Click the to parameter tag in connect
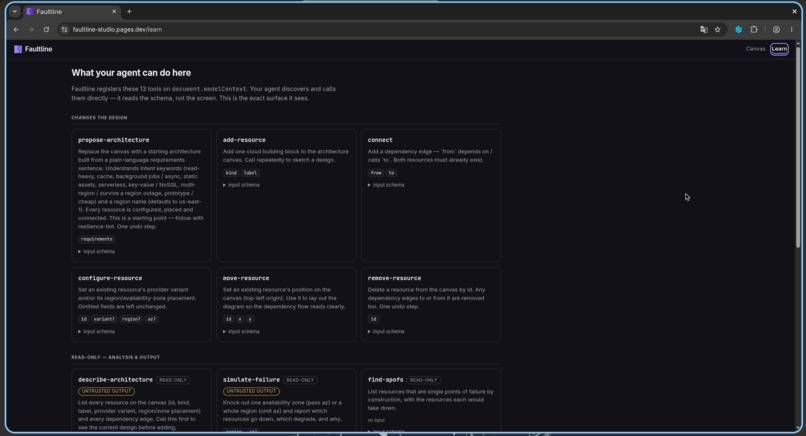The height and width of the screenshot is (436, 806). tap(392, 173)
